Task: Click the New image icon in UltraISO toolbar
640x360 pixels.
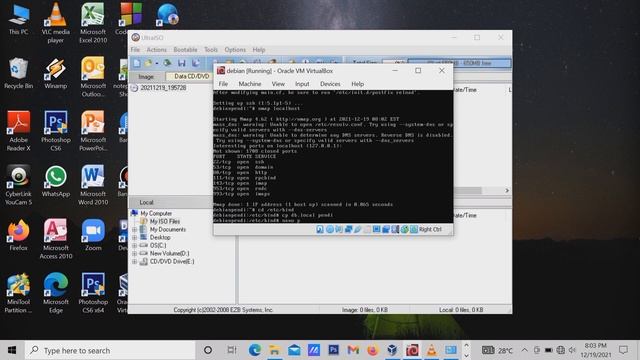Action: coord(137,63)
